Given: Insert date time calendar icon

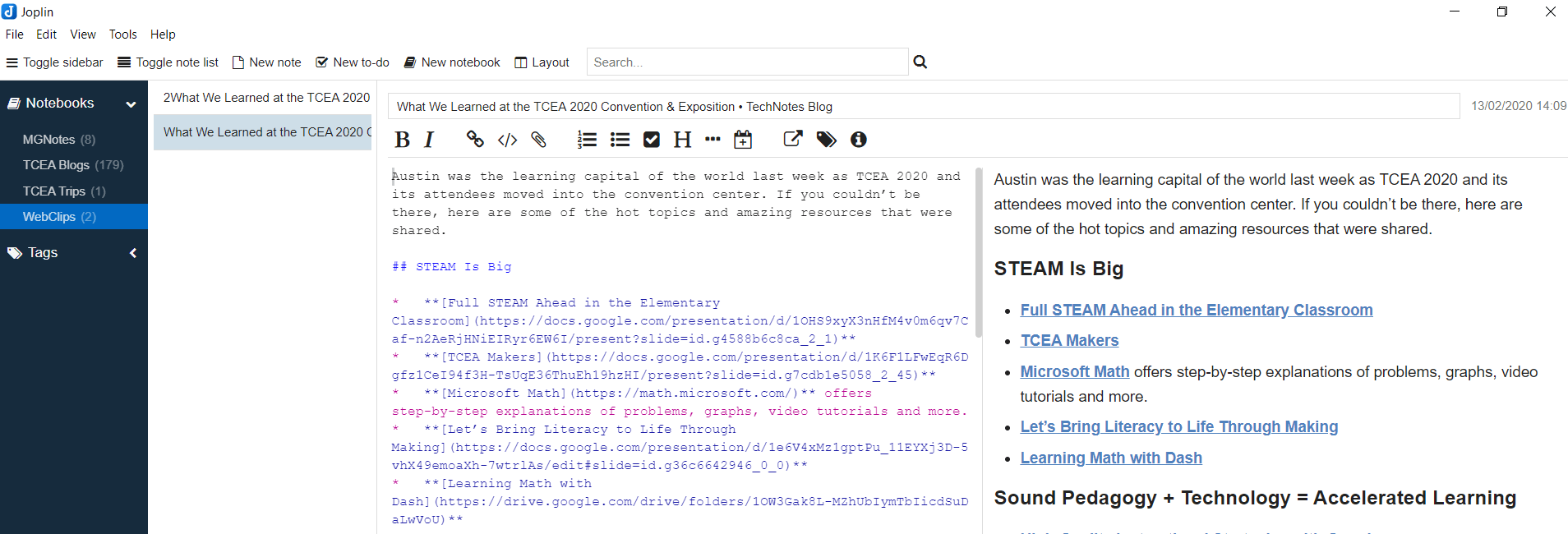Looking at the screenshot, I should (x=743, y=140).
